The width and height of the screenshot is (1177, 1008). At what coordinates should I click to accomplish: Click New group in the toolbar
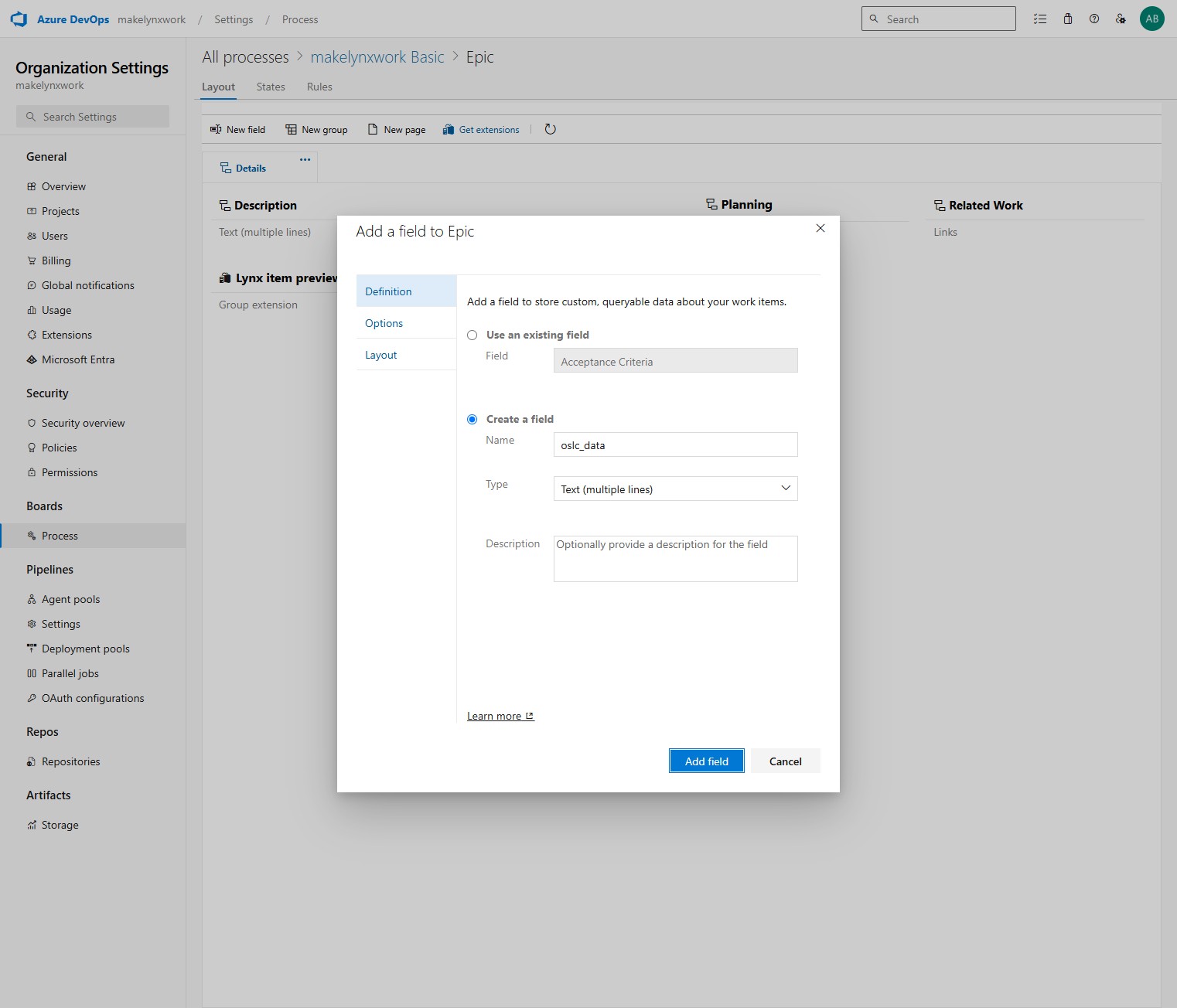[x=316, y=130]
